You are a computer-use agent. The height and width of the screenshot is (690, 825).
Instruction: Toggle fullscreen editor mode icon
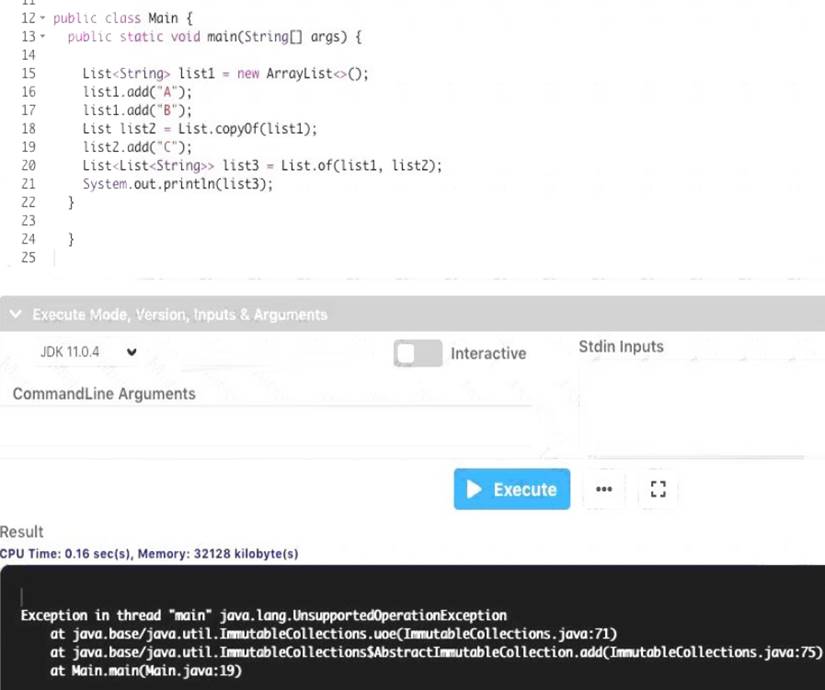click(x=658, y=489)
